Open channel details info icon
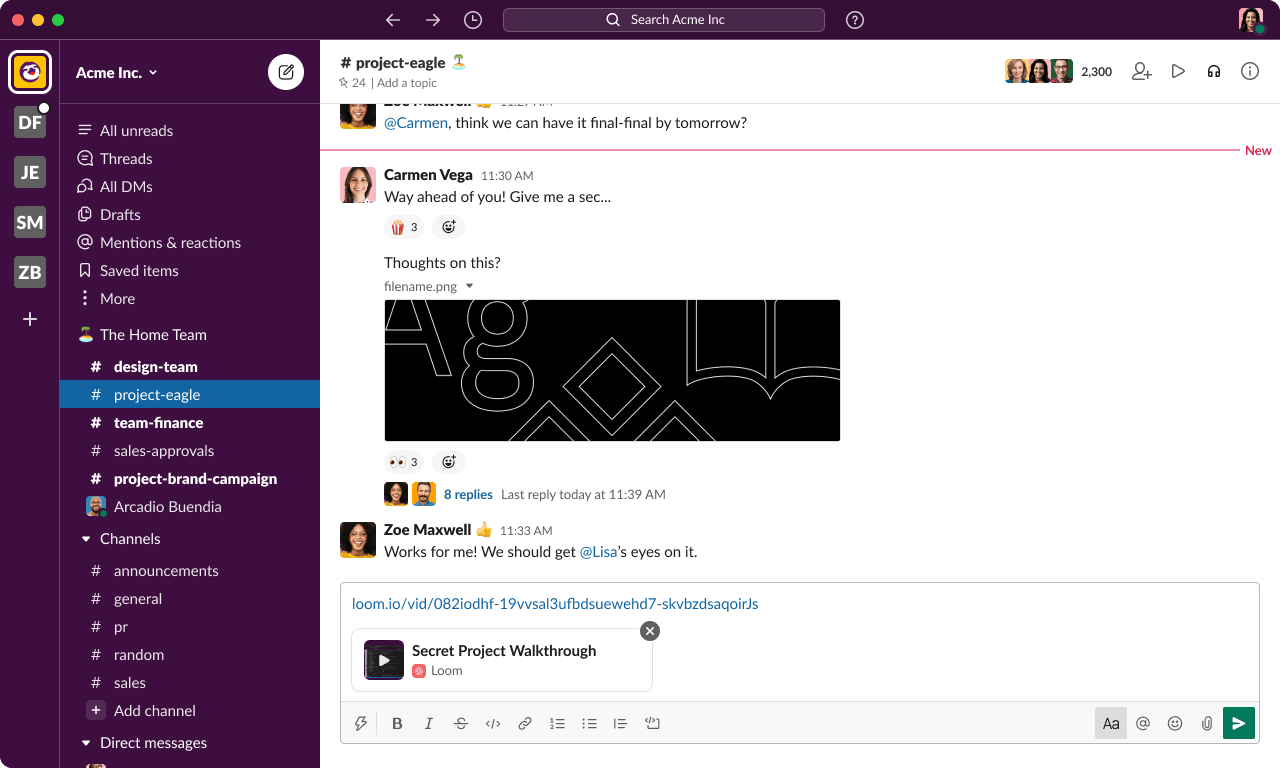The image size is (1280, 768). point(1249,71)
